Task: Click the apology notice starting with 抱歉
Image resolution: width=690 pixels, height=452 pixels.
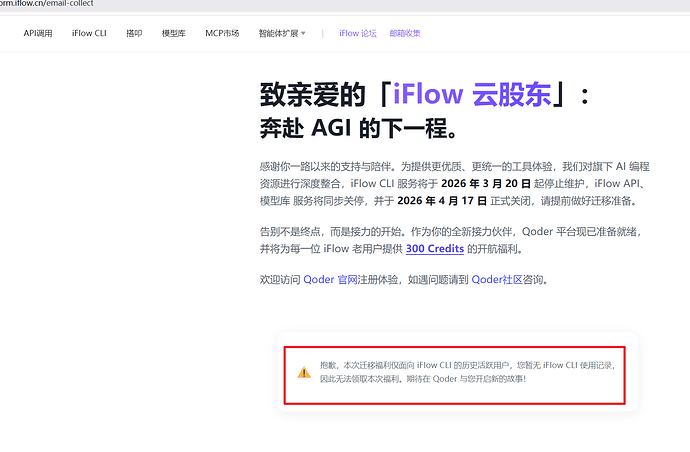Action: (x=468, y=372)
